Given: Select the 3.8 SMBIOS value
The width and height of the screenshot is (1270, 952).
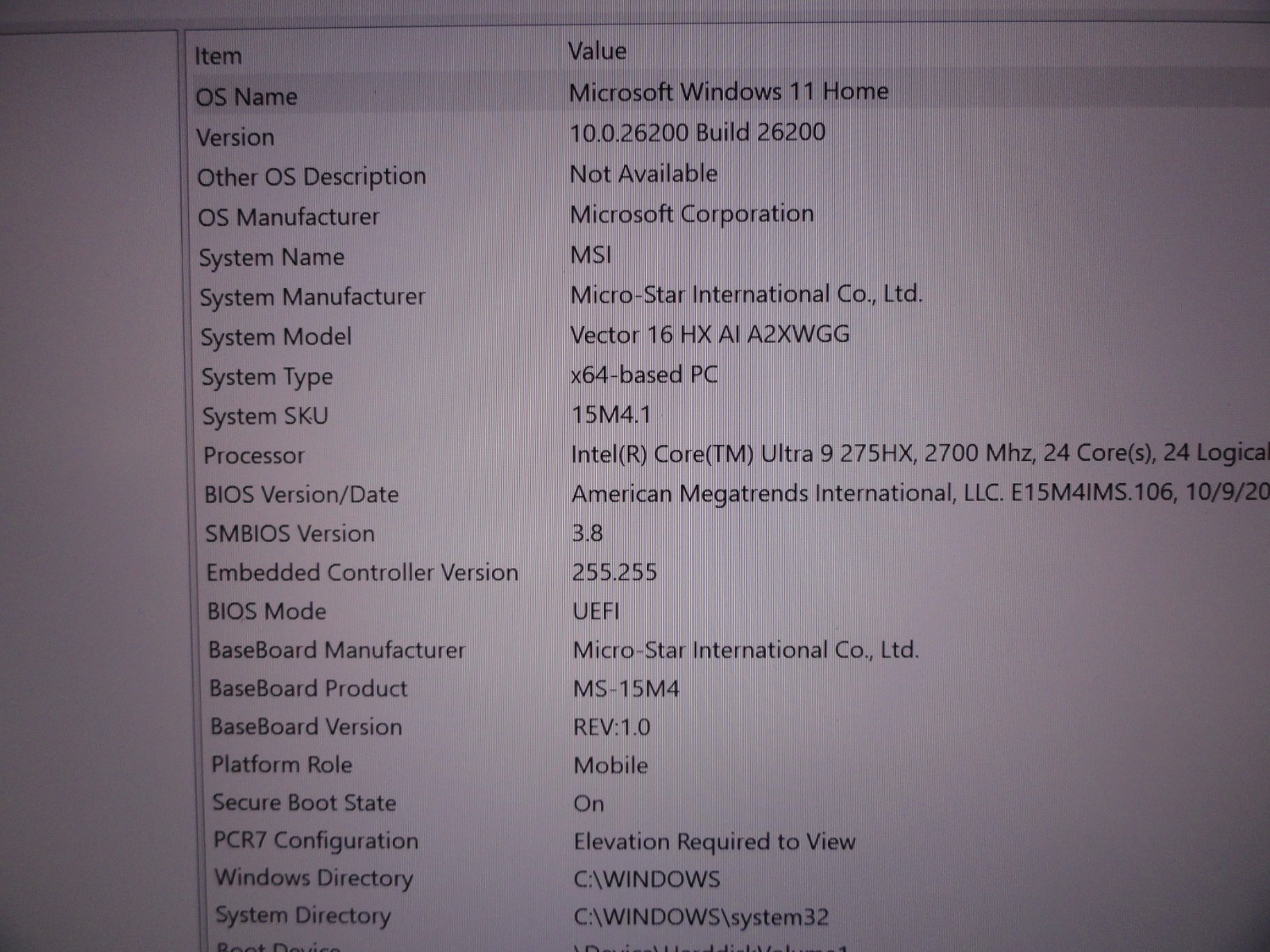Looking at the screenshot, I should (587, 533).
